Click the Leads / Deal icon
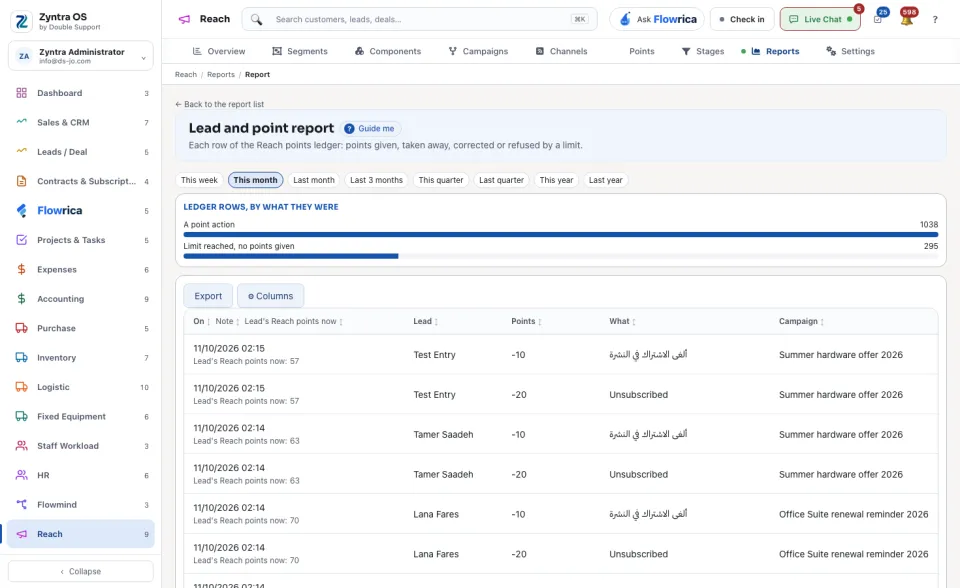This screenshot has width=960, height=588. [x=21, y=152]
